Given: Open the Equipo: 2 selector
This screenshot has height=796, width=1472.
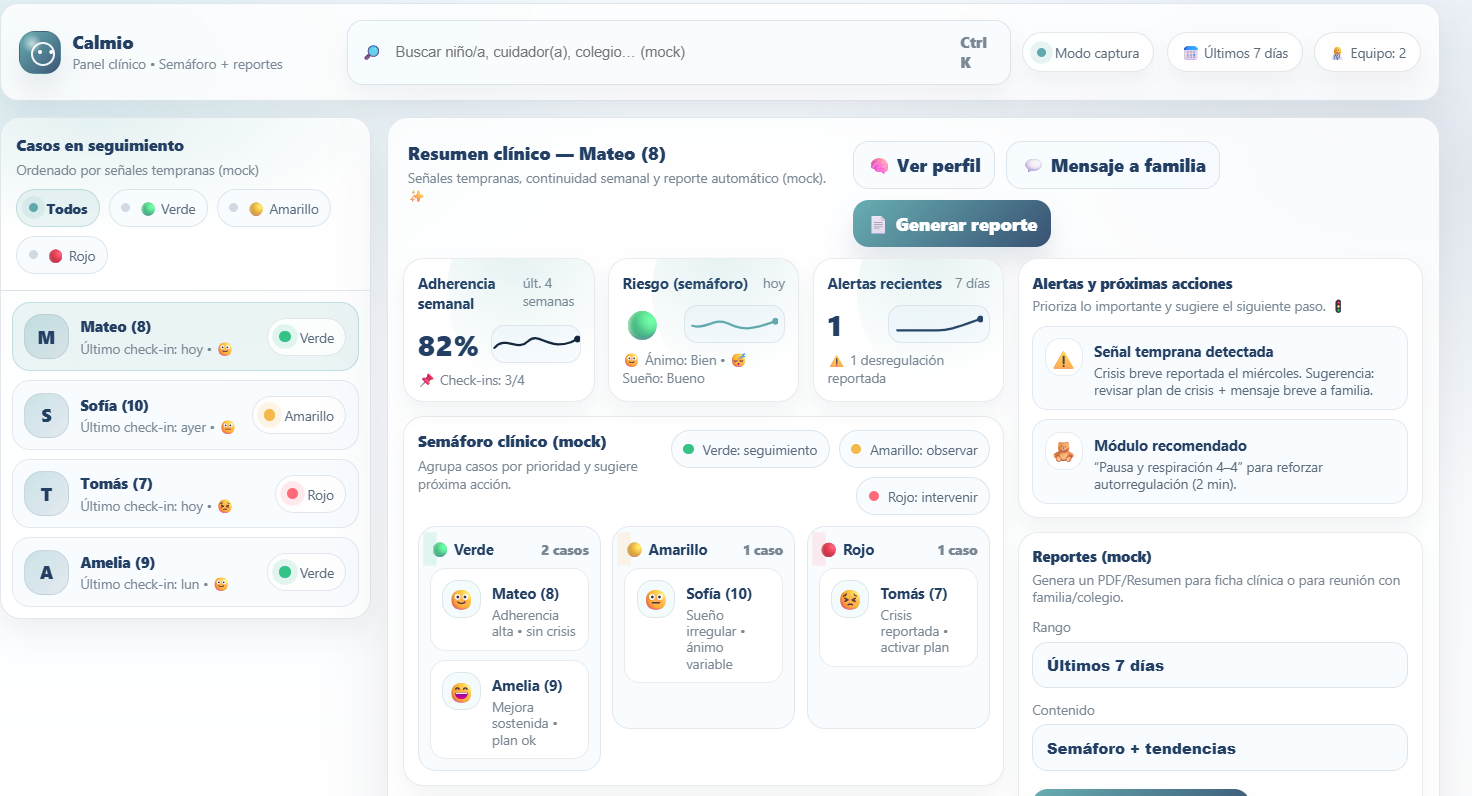Looking at the screenshot, I should [1367, 52].
